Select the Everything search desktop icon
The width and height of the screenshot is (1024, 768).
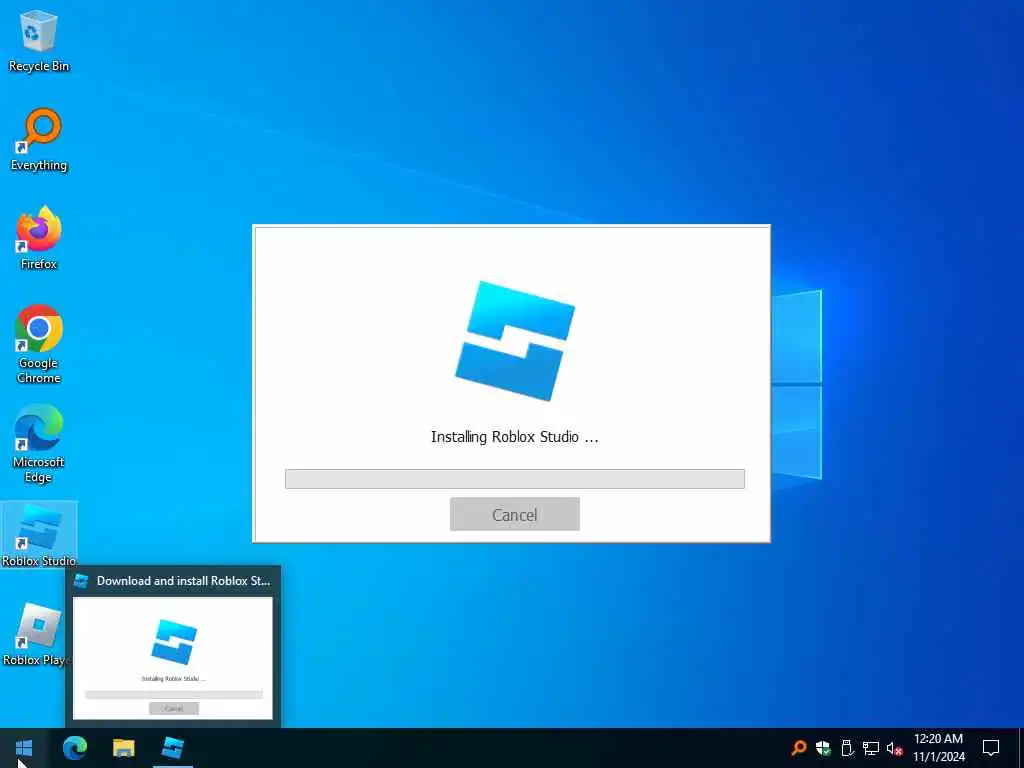pyautogui.click(x=39, y=140)
